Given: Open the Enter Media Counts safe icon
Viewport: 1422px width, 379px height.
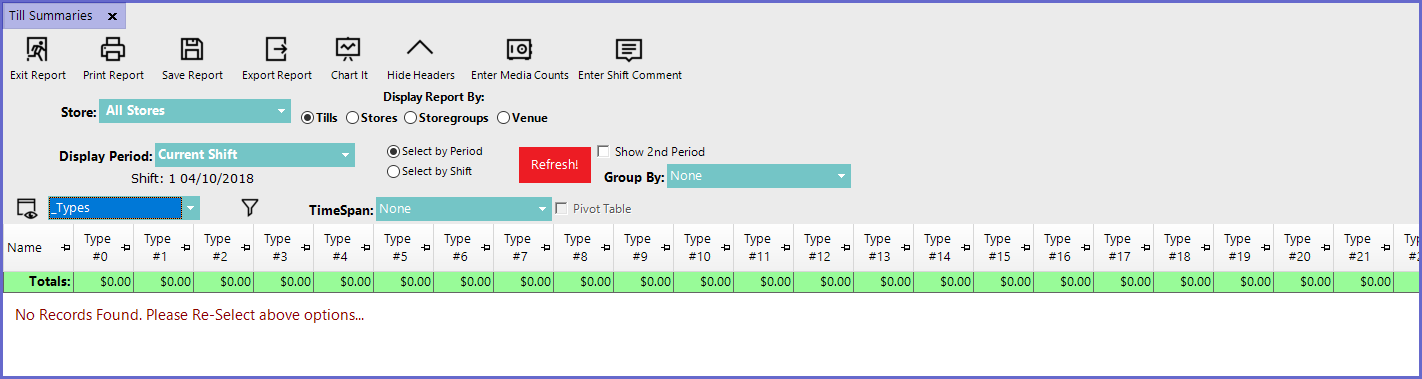Looking at the screenshot, I should [x=519, y=49].
